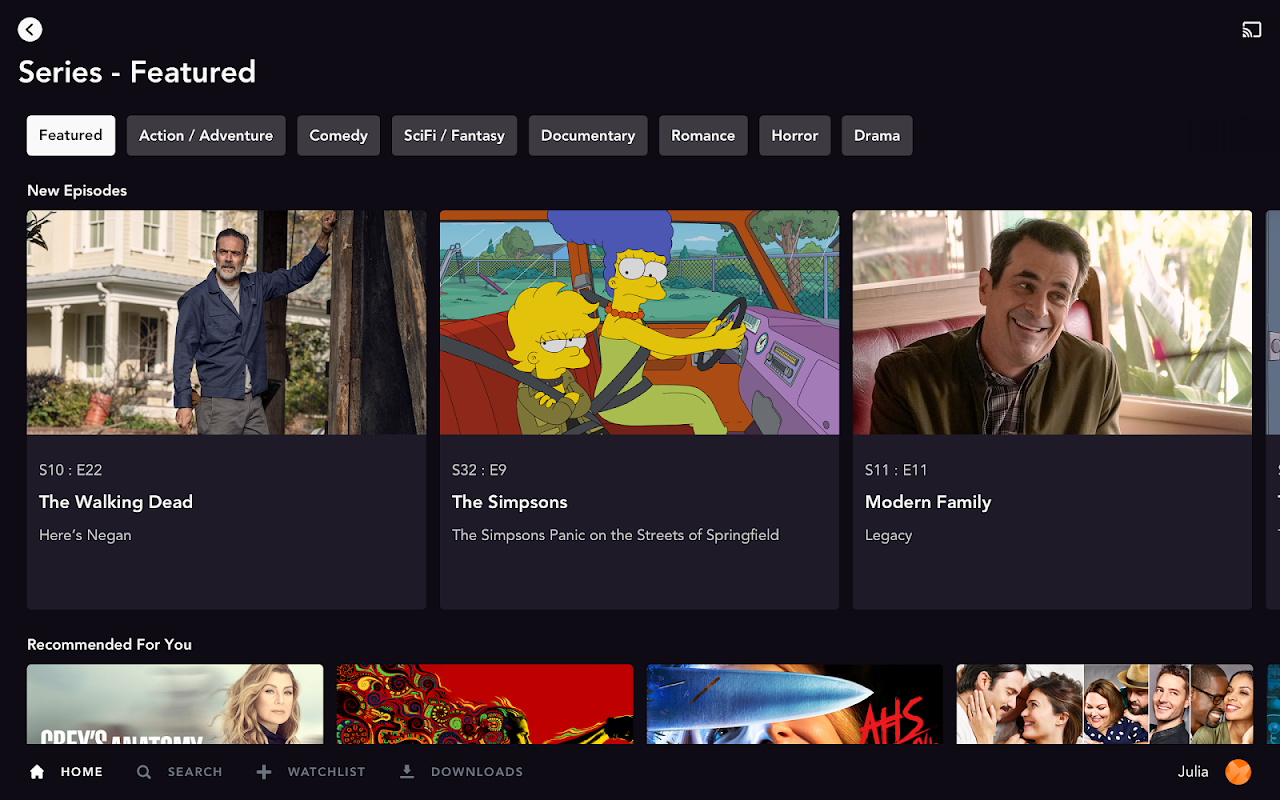Image resolution: width=1280 pixels, height=800 pixels.
Task: Open Search from the bottom navigation
Action: (x=179, y=771)
